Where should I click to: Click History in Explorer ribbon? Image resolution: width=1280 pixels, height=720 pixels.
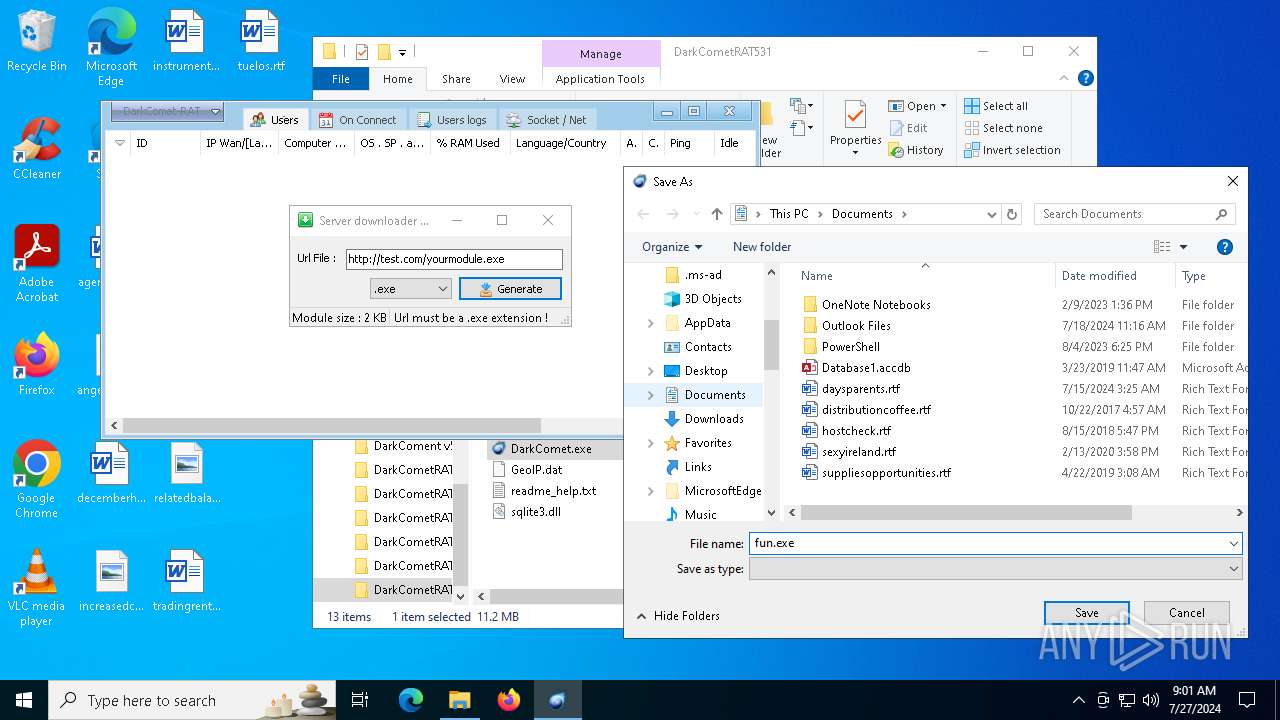[916, 150]
